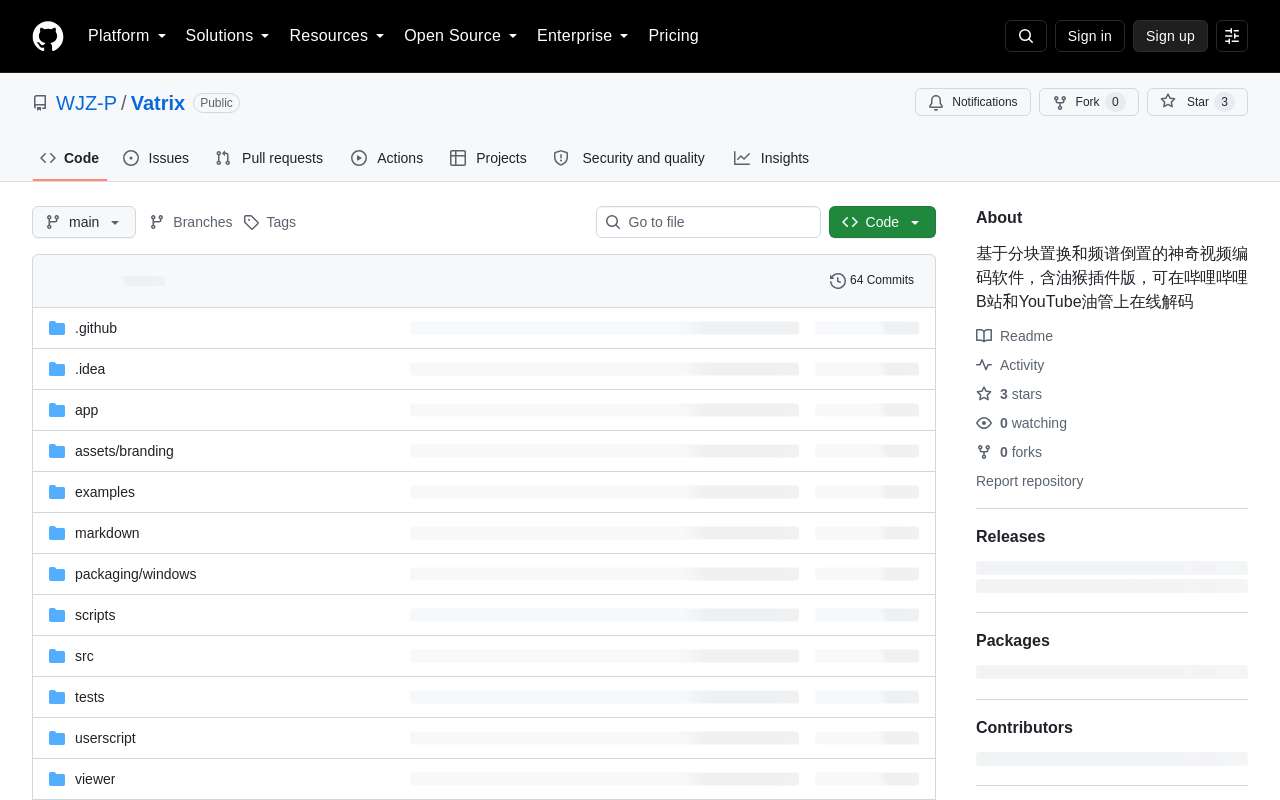Click the GitHub logo icon

tap(48, 36)
